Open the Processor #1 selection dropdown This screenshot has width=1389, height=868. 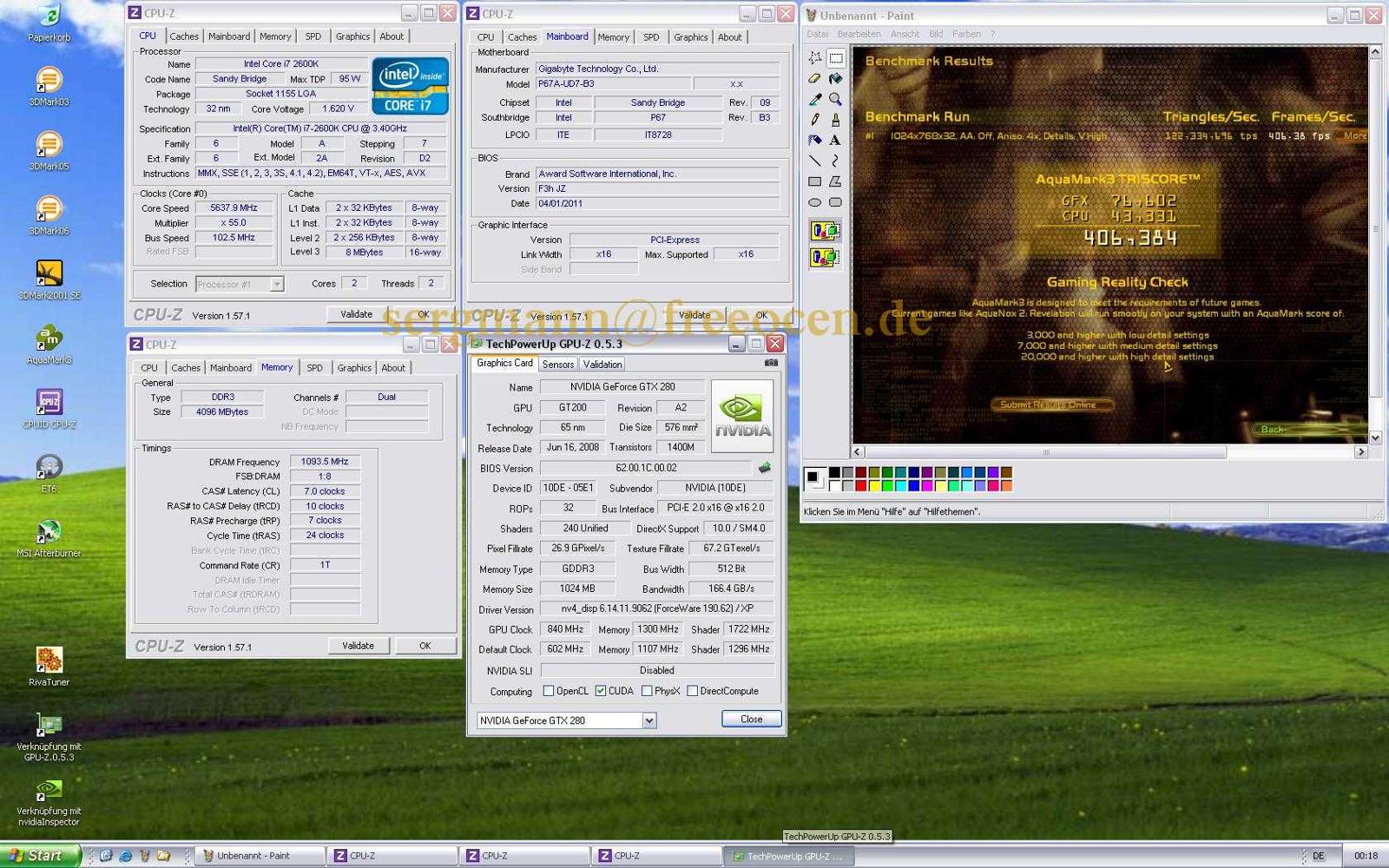pyautogui.click(x=276, y=284)
